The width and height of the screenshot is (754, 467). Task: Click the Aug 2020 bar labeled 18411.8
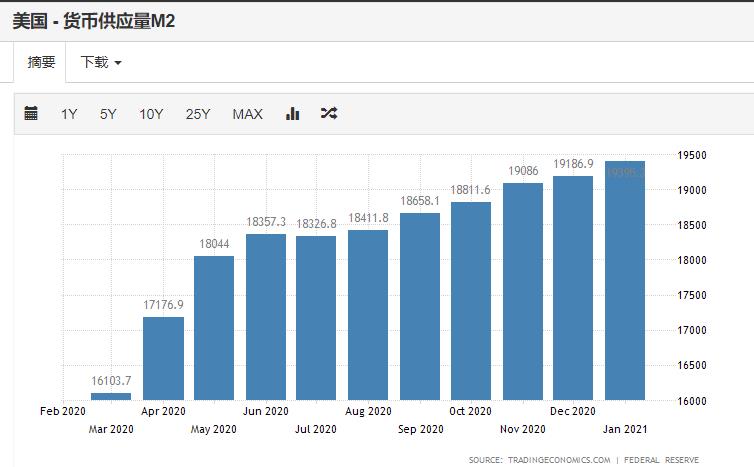368,315
